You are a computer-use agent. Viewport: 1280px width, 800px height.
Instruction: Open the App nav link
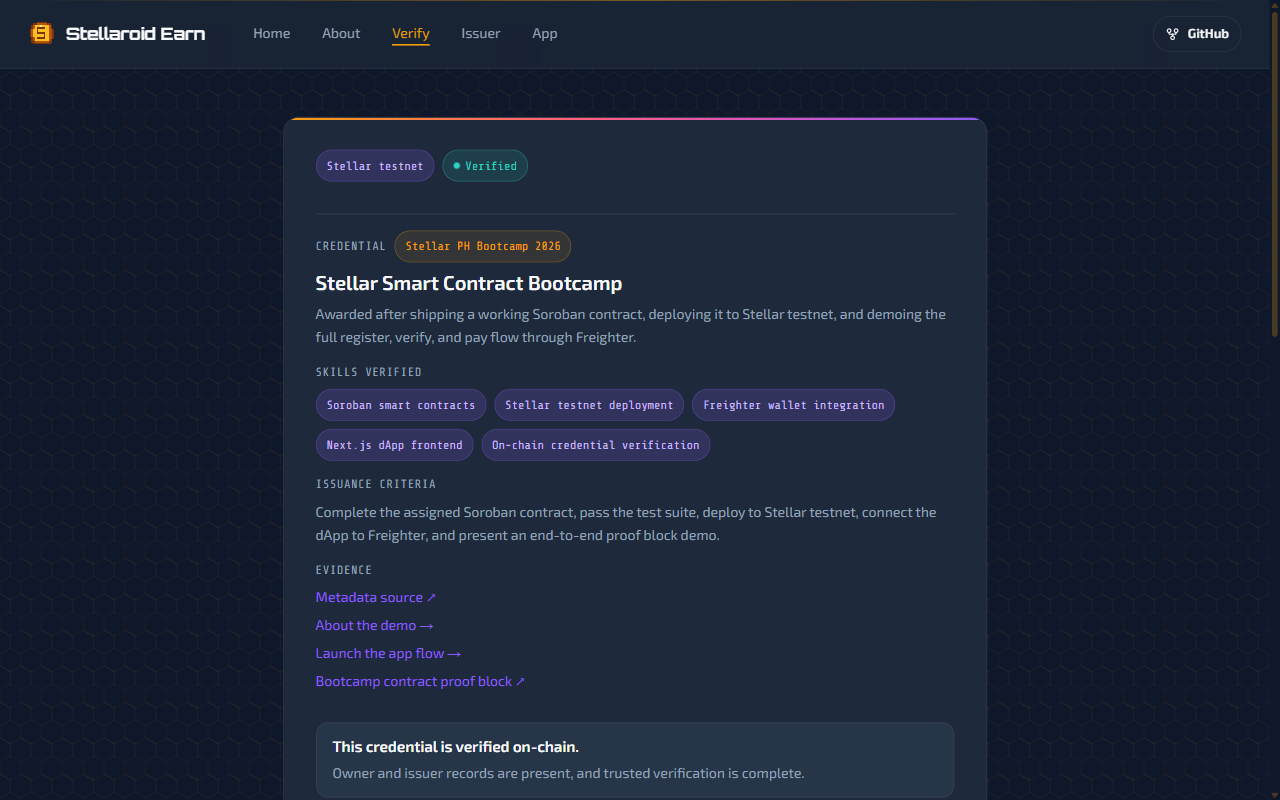coord(545,33)
